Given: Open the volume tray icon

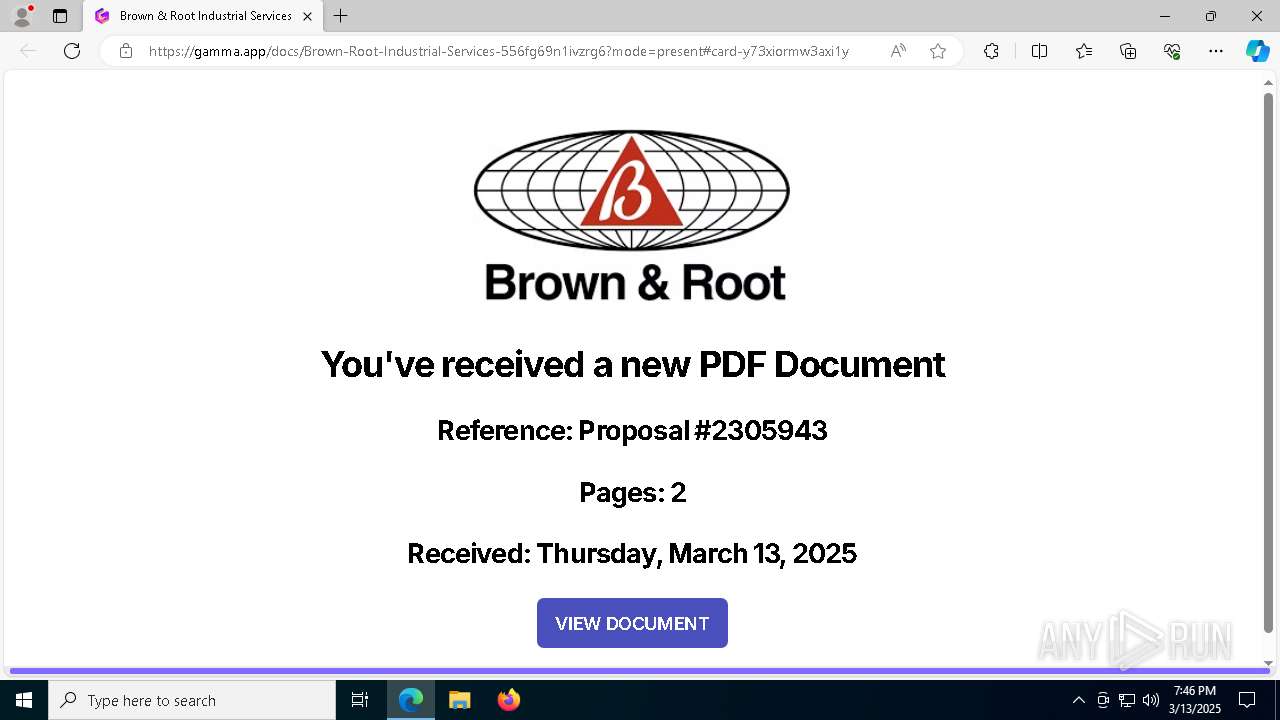Looking at the screenshot, I should point(1151,700).
